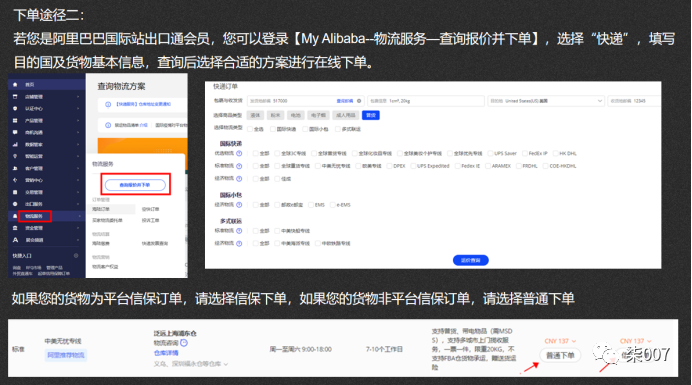The width and height of the screenshot is (692, 385).
Task: Expand the 数据管家 sidebar chevron
Action: point(78,144)
